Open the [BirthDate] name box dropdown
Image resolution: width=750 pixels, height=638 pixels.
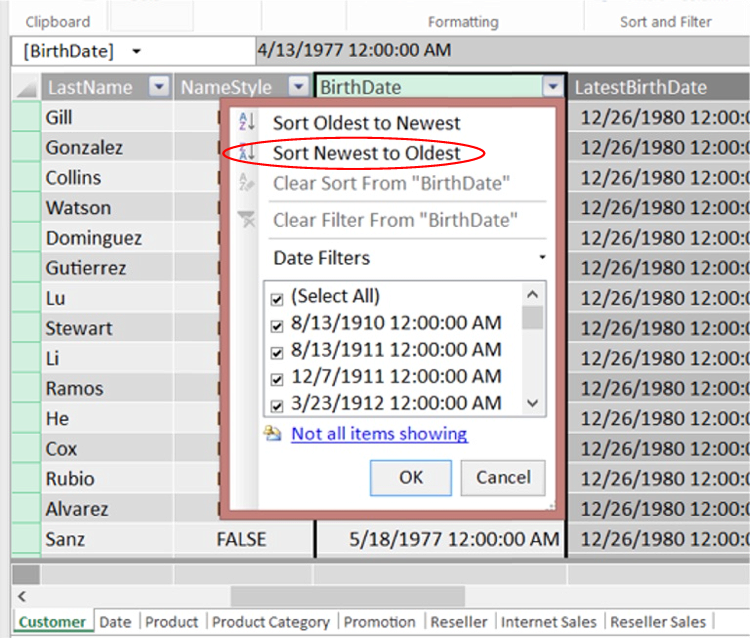(x=137, y=51)
